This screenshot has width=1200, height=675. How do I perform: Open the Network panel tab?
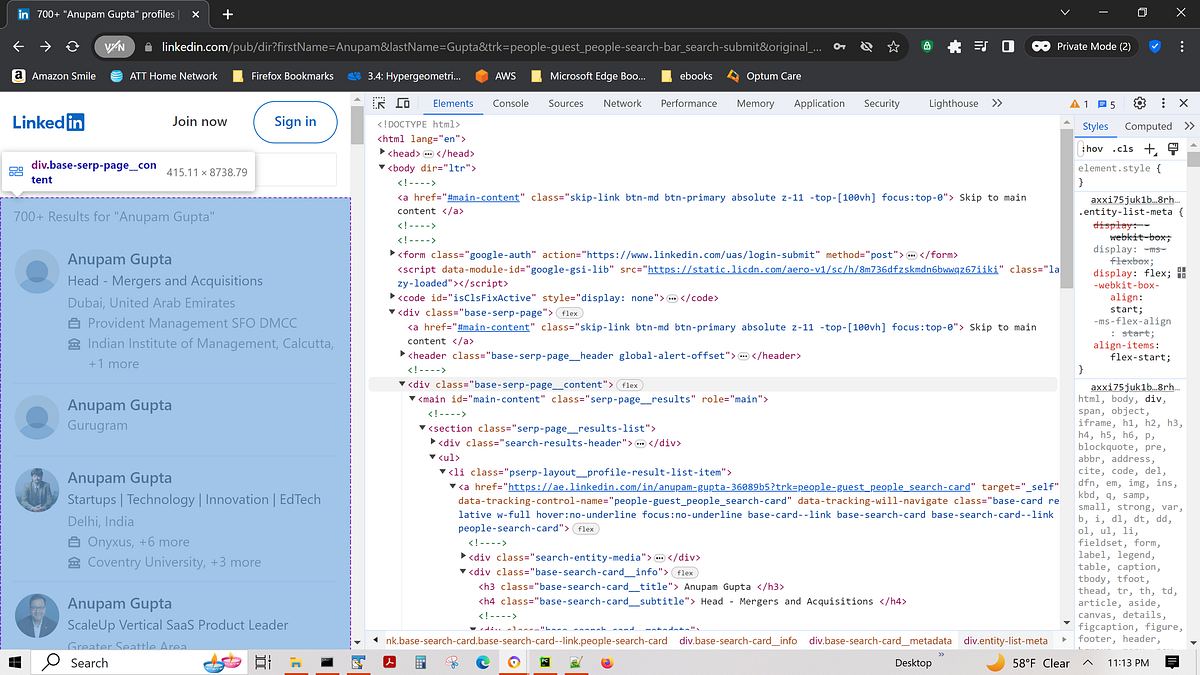[622, 103]
